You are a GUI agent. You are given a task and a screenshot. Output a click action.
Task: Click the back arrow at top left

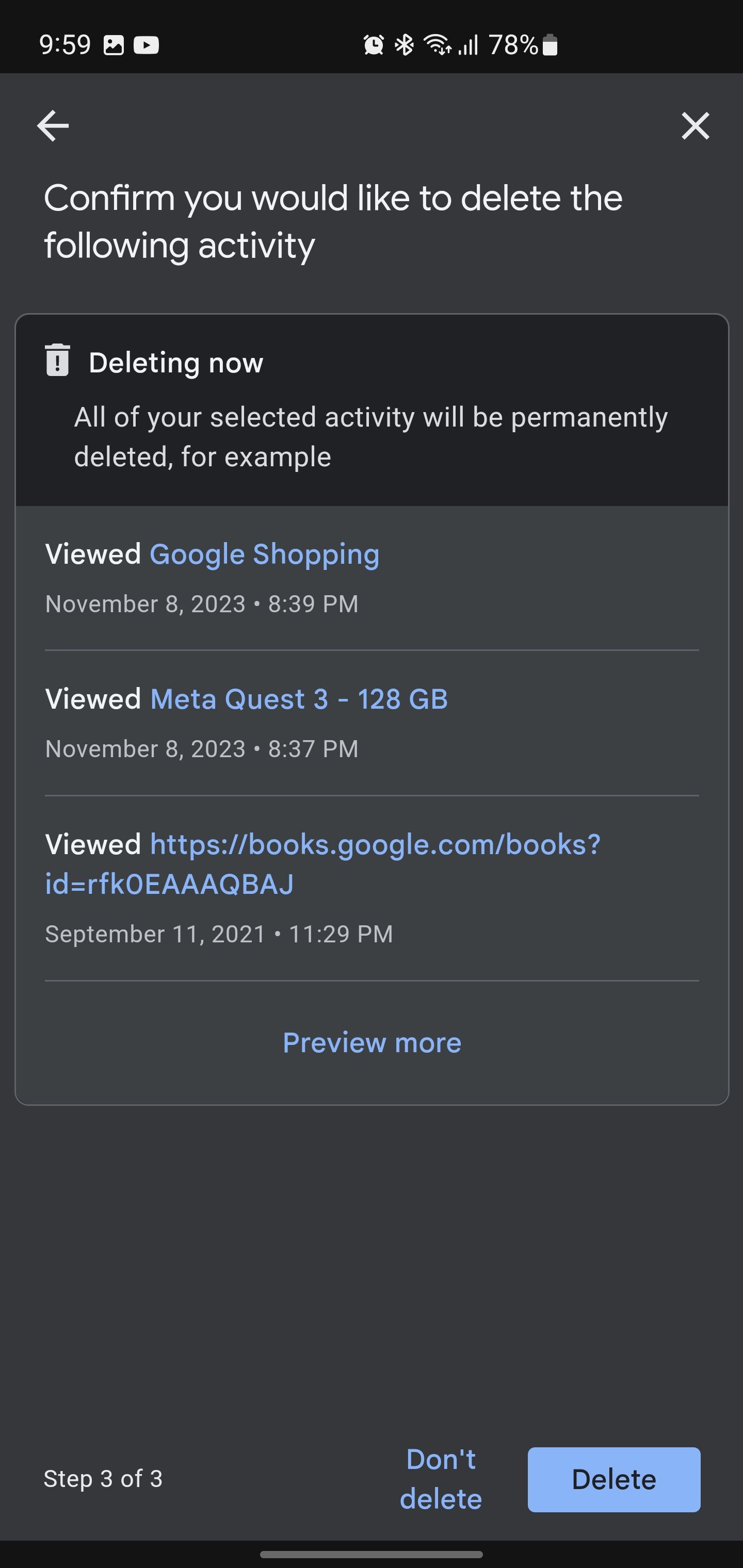tap(53, 126)
